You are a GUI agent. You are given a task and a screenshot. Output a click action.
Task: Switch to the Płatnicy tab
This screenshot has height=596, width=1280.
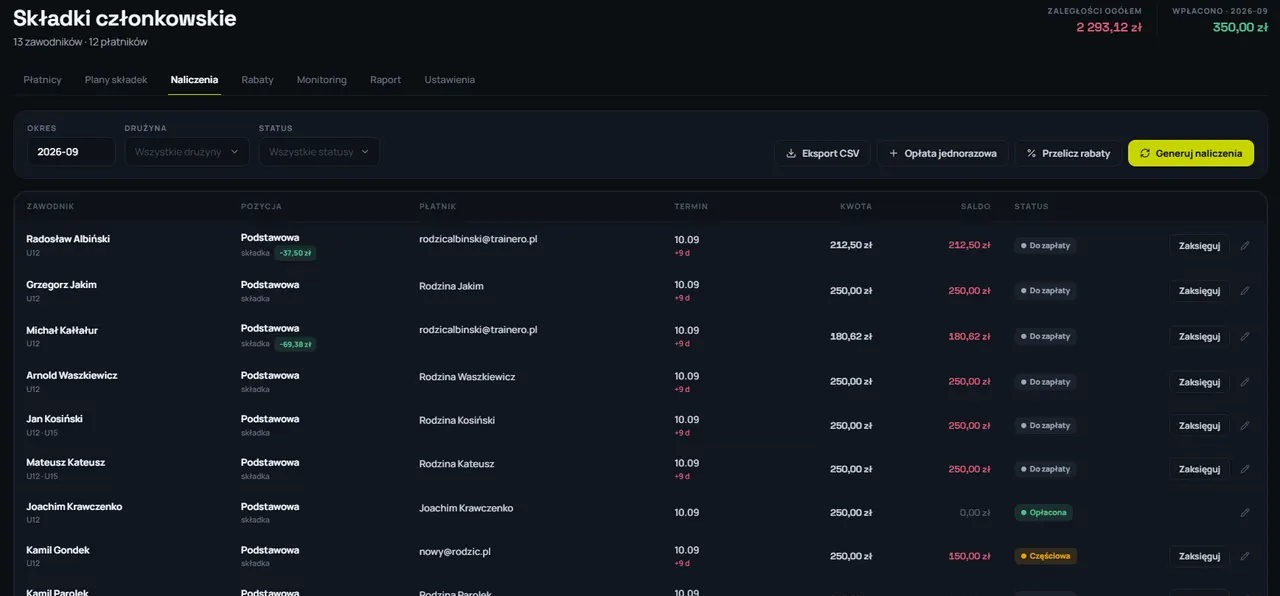pos(43,79)
